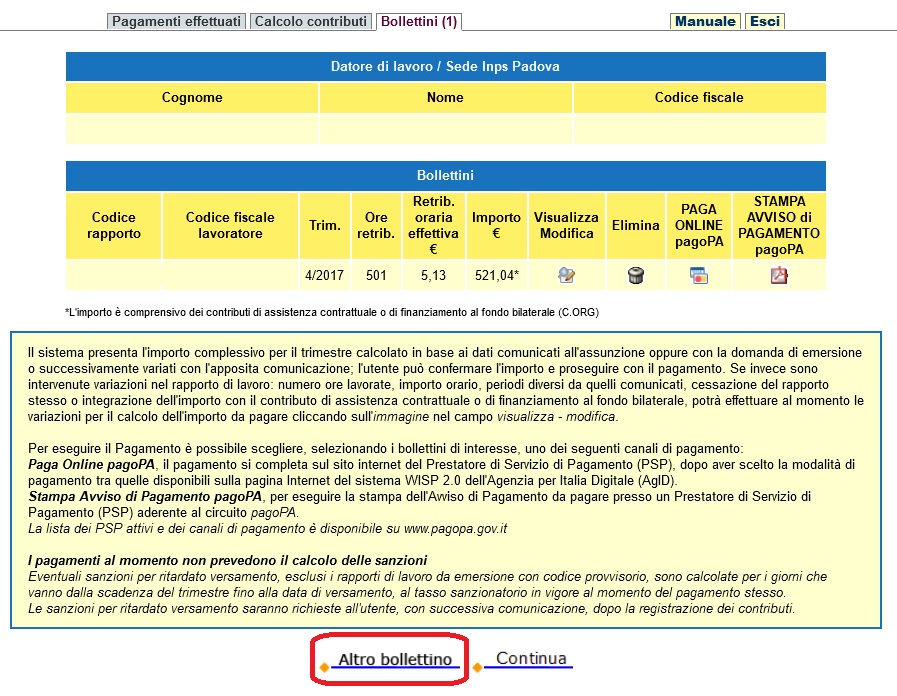Click the 501 ore retribuite cell
Screen dimensions: 897x696
(x=376, y=276)
